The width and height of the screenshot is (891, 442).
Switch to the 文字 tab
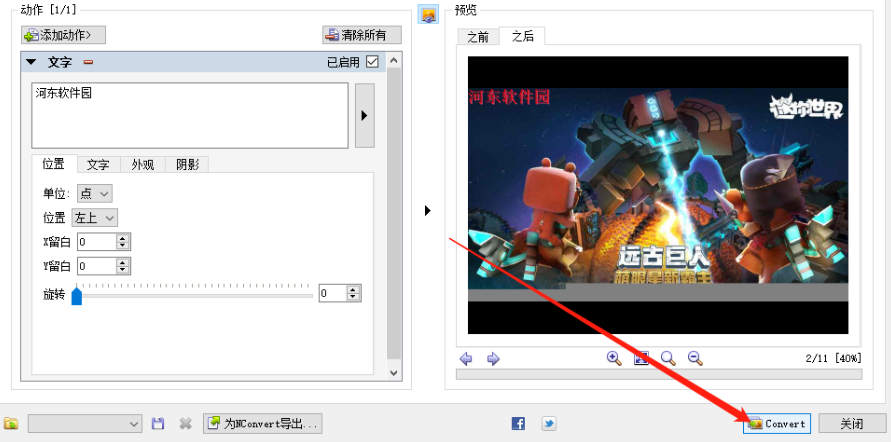pos(98,165)
